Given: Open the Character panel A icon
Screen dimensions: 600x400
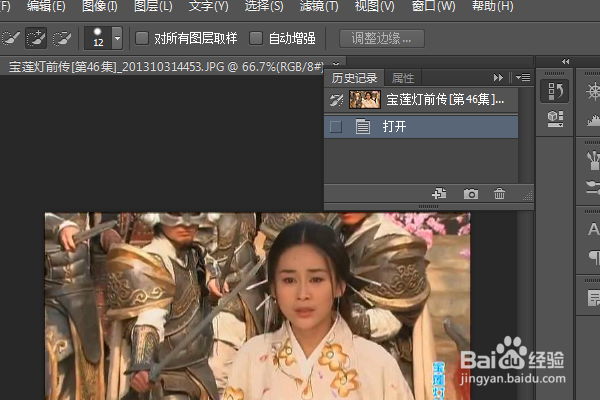Looking at the screenshot, I should pyautogui.click(x=593, y=229).
